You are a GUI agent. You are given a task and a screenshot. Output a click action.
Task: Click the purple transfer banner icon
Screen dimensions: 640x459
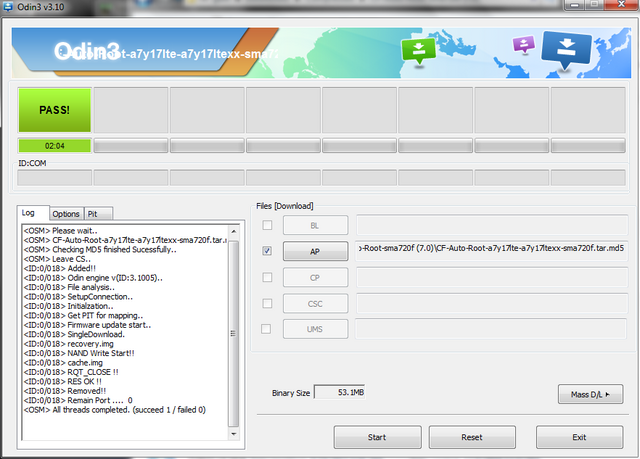(x=524, y=44)
